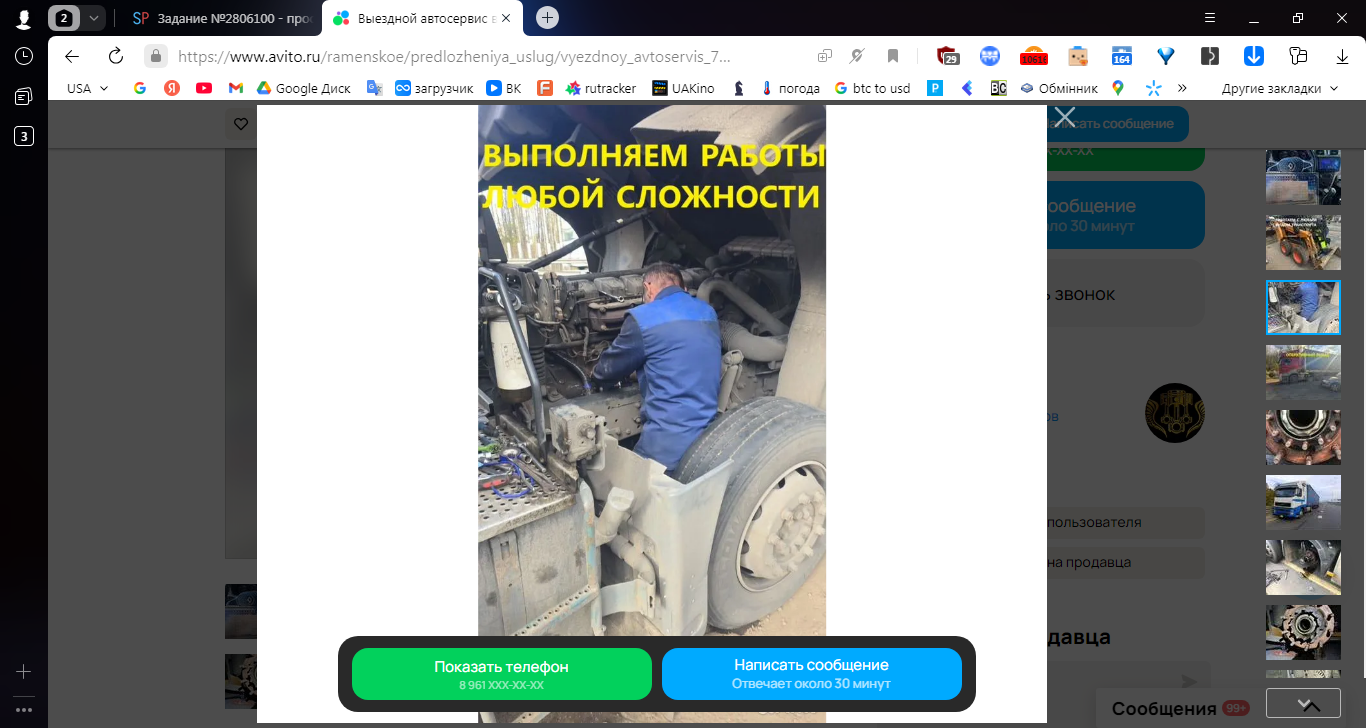Image resolution: width=1366 pixels, height=728 pixels.
Task: Open the calendar extension showing 164
Action: click(x=1122, y=56)
